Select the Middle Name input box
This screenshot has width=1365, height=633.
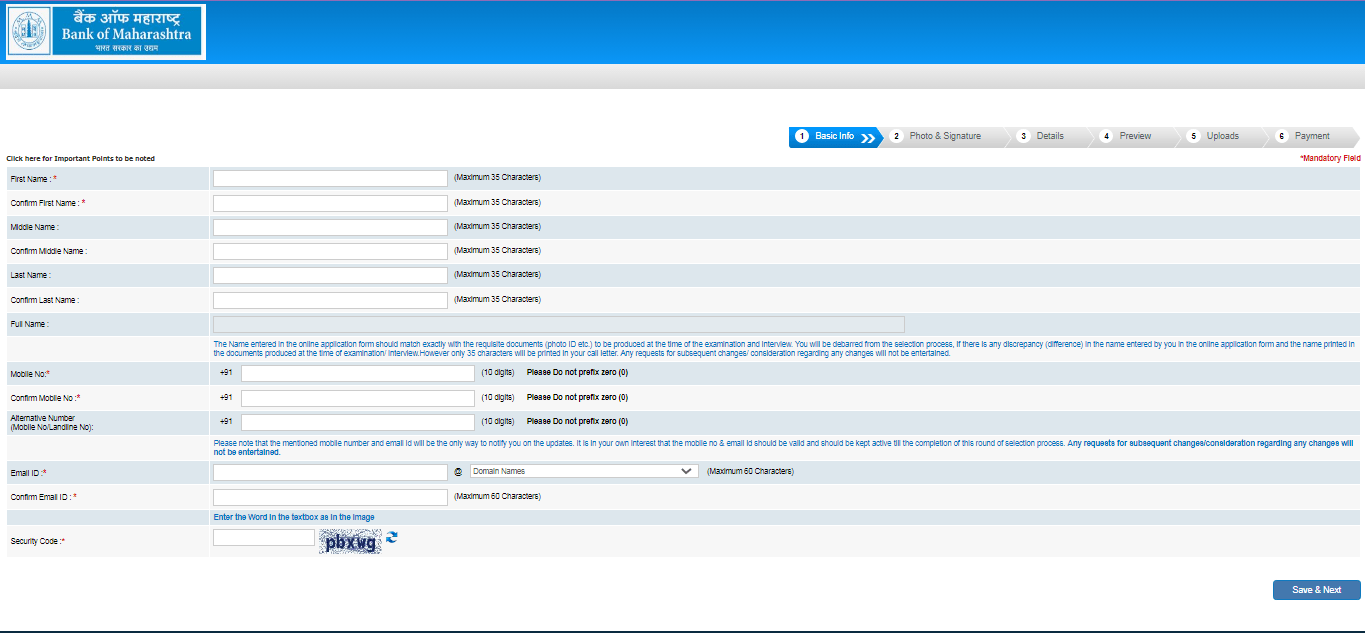330,227
